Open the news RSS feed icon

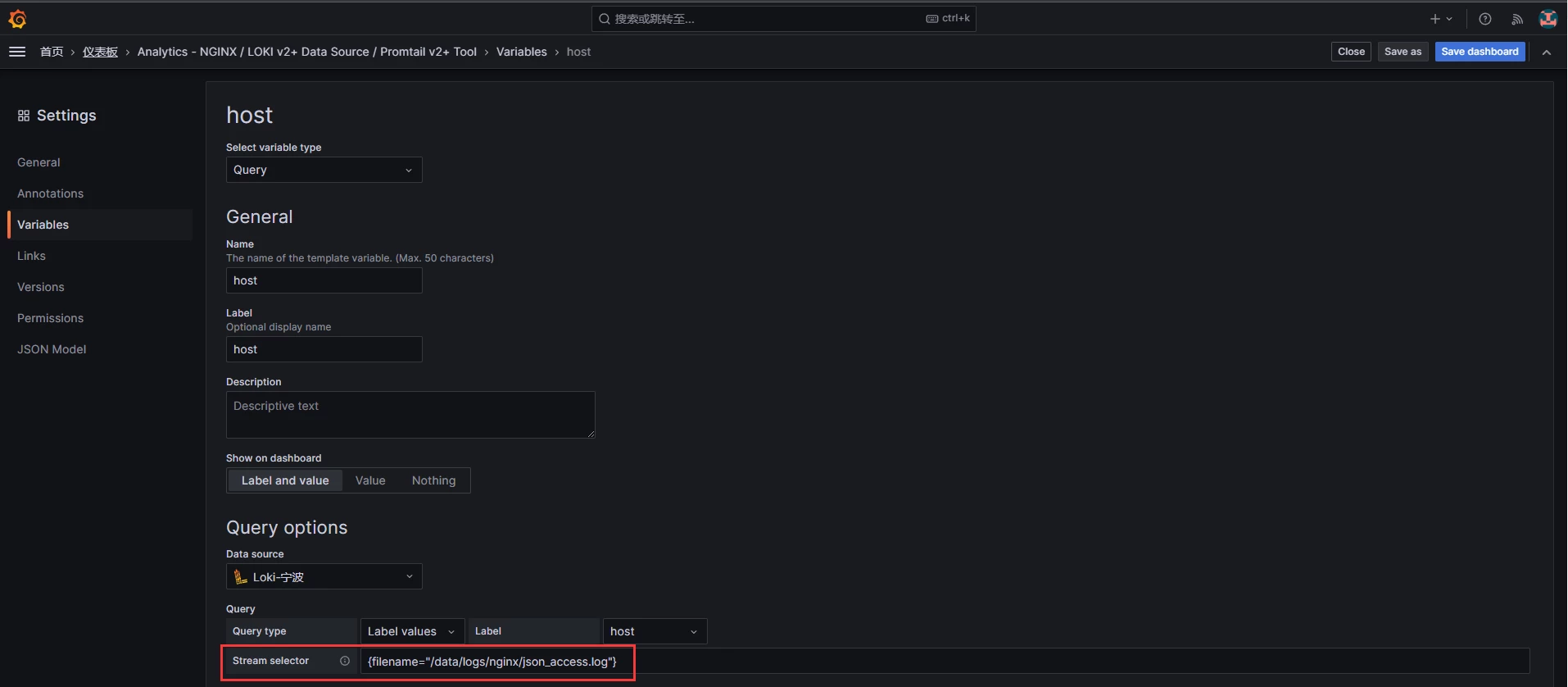tap(1517, 19)
